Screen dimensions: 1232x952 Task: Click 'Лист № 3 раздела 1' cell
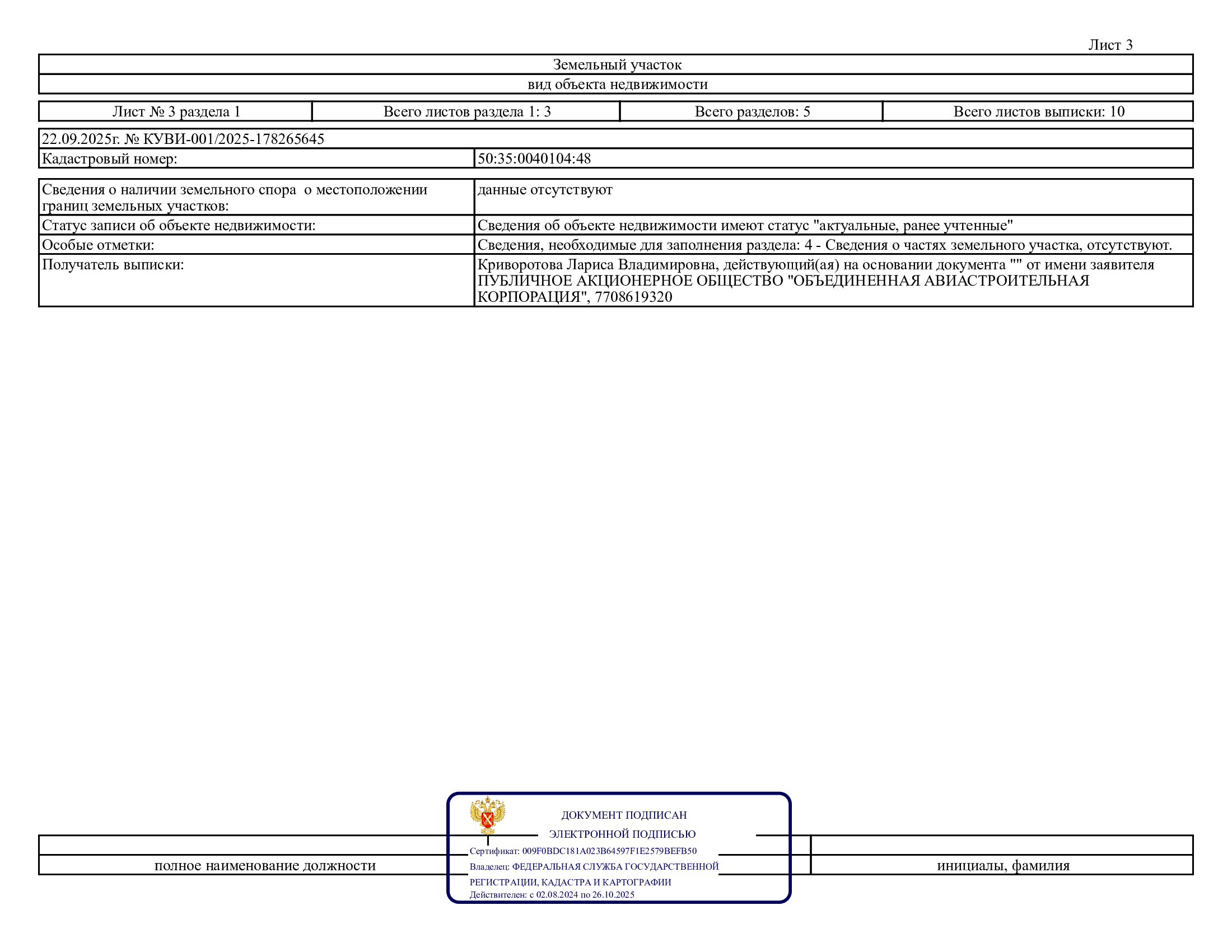click(176, 111)
